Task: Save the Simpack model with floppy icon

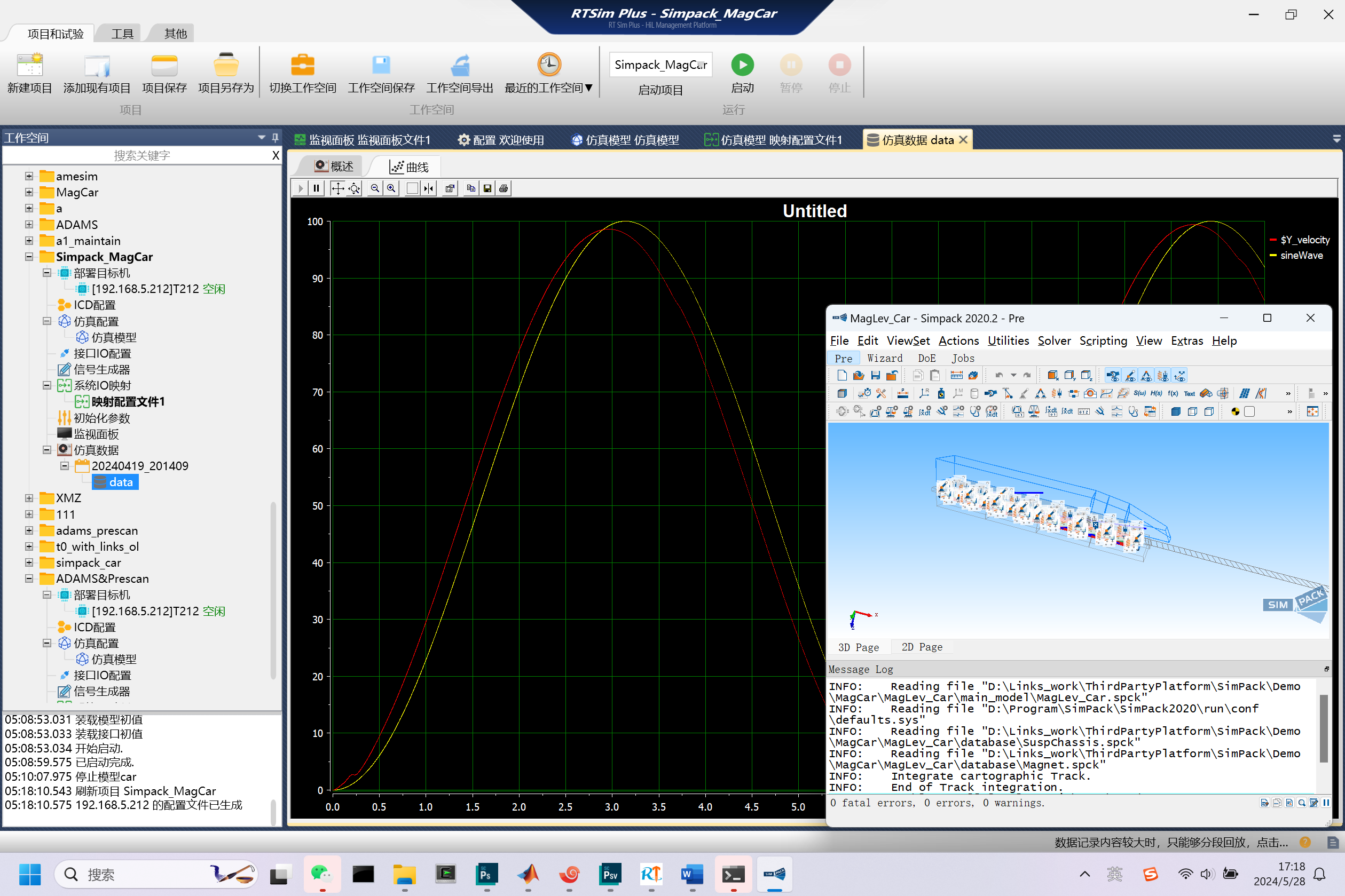Action: (x=875, y=376)
